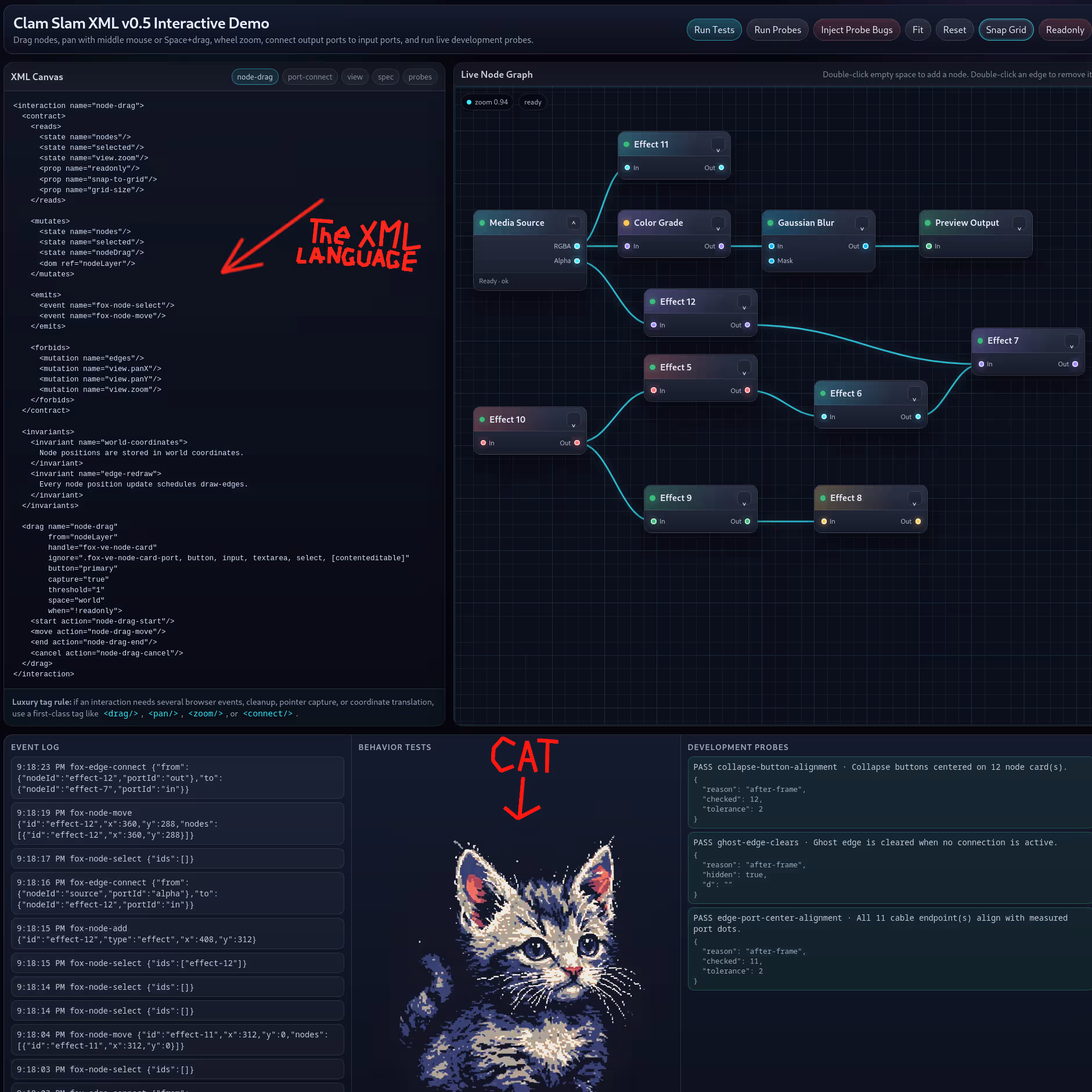
Task: Click Effect 11 Out port
Action: [x=722, y=168]
